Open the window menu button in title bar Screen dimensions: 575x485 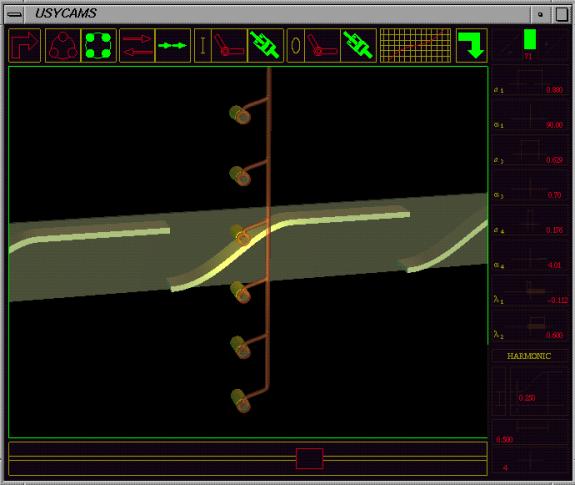pyautogui.click(x=15, y=14)
